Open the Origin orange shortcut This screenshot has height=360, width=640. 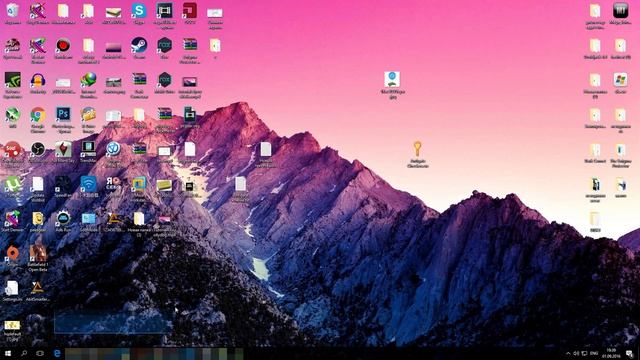[x=13, y=253]
